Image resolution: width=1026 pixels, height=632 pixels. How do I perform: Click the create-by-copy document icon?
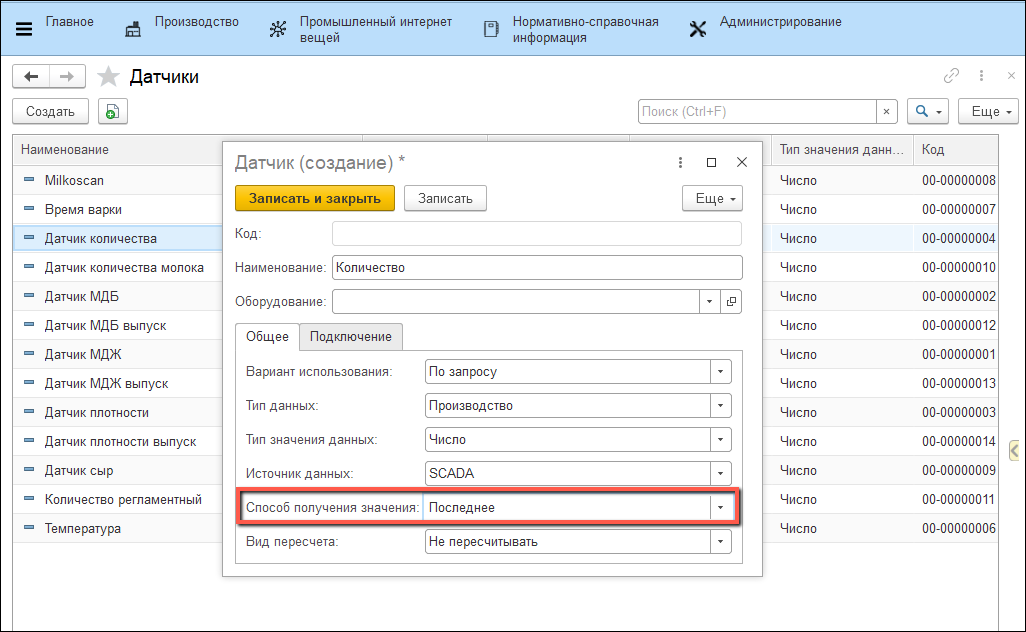112,112
